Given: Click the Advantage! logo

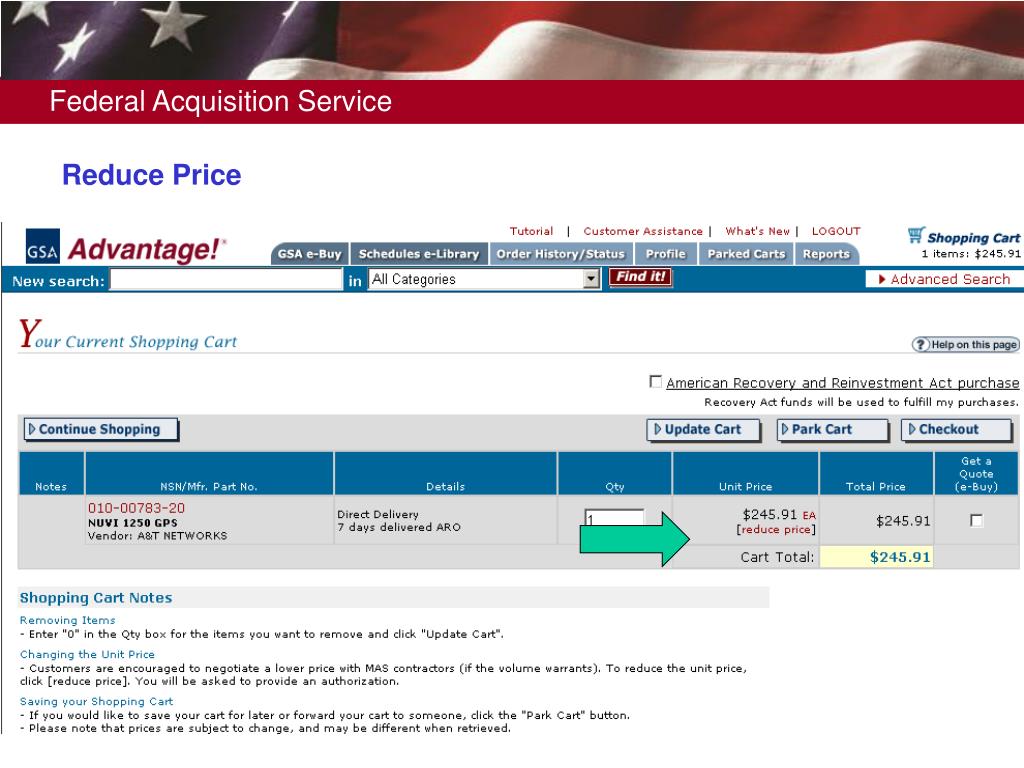Looking at the screenshot, I should pos(146,249).
